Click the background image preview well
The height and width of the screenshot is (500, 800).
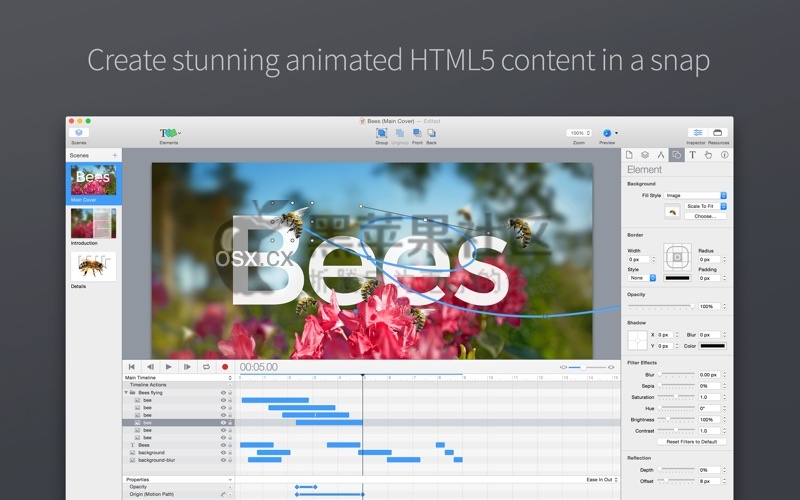tap(672, 211)
